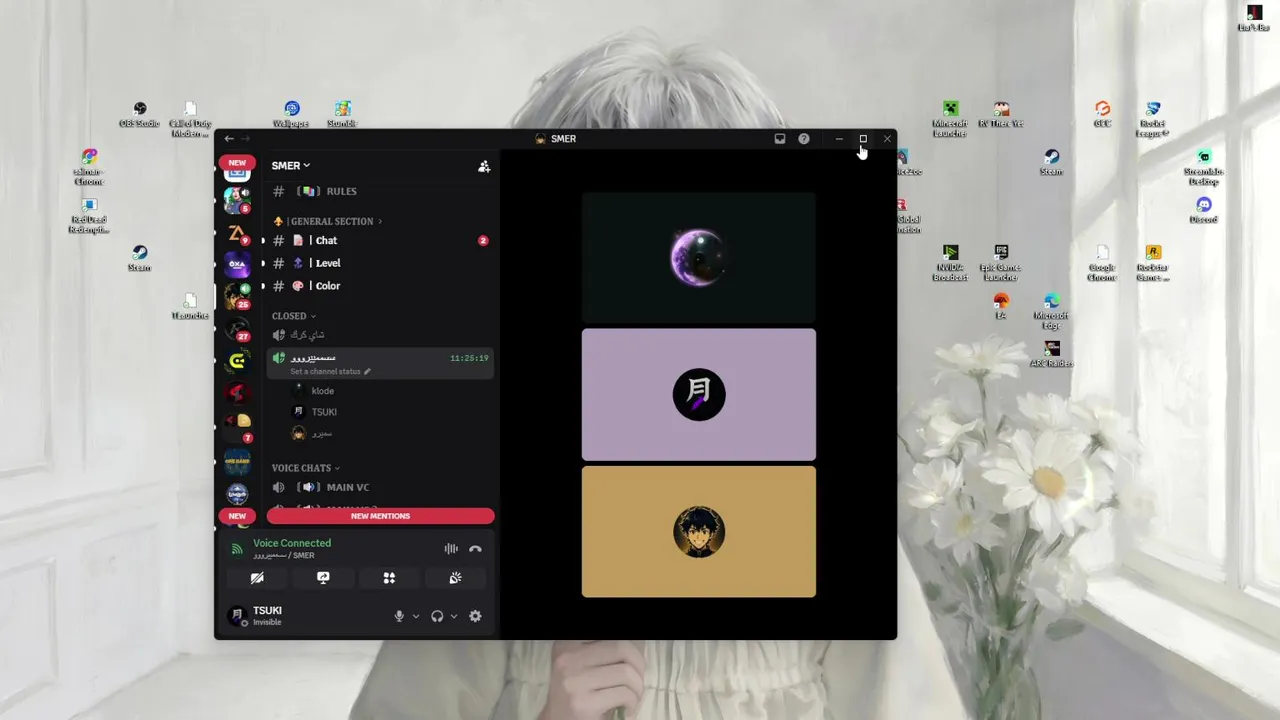Collapse the CLOSED category
Image resolution: width=1280 pixels, height=720 pixels.
coord(294,316)
